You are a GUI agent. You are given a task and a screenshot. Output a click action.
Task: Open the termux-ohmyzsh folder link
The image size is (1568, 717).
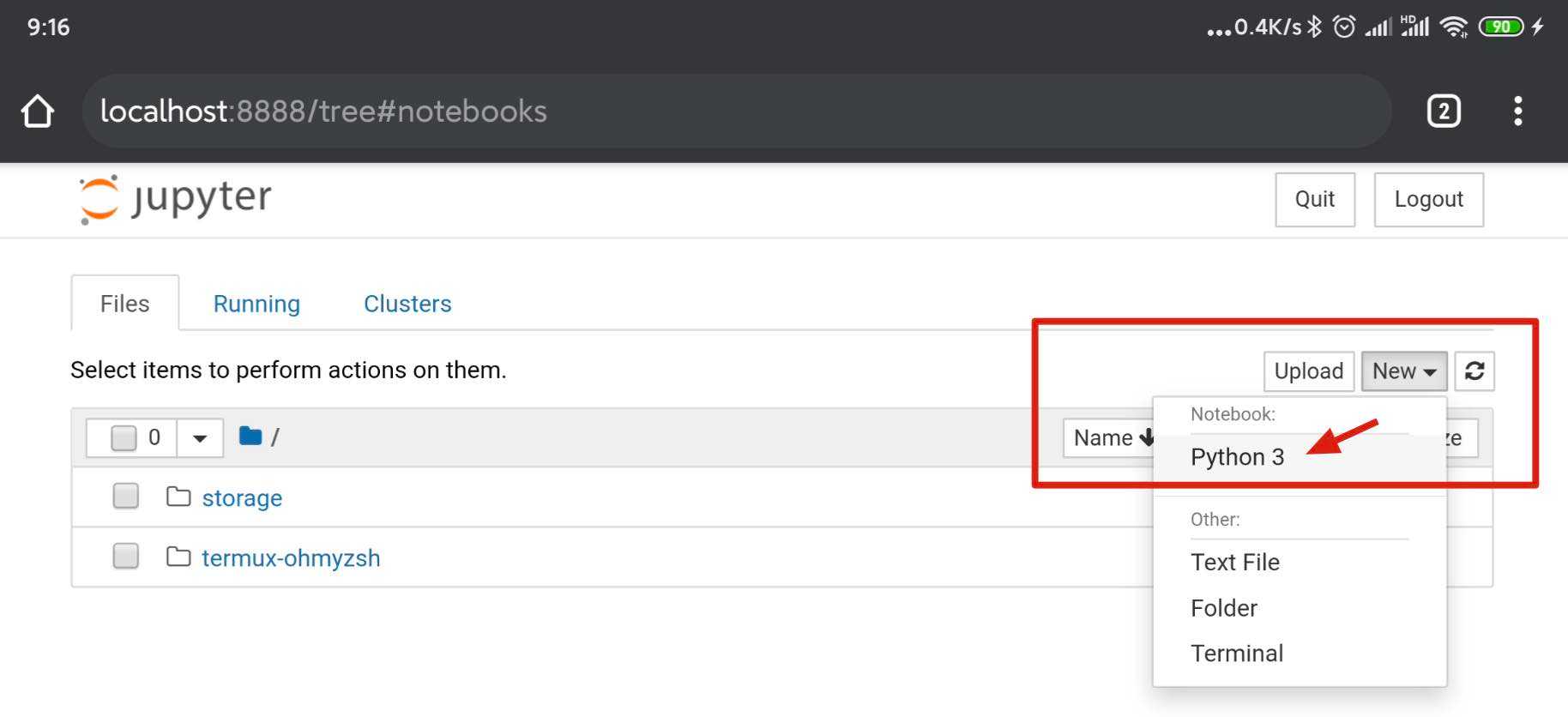click(291, 558)
